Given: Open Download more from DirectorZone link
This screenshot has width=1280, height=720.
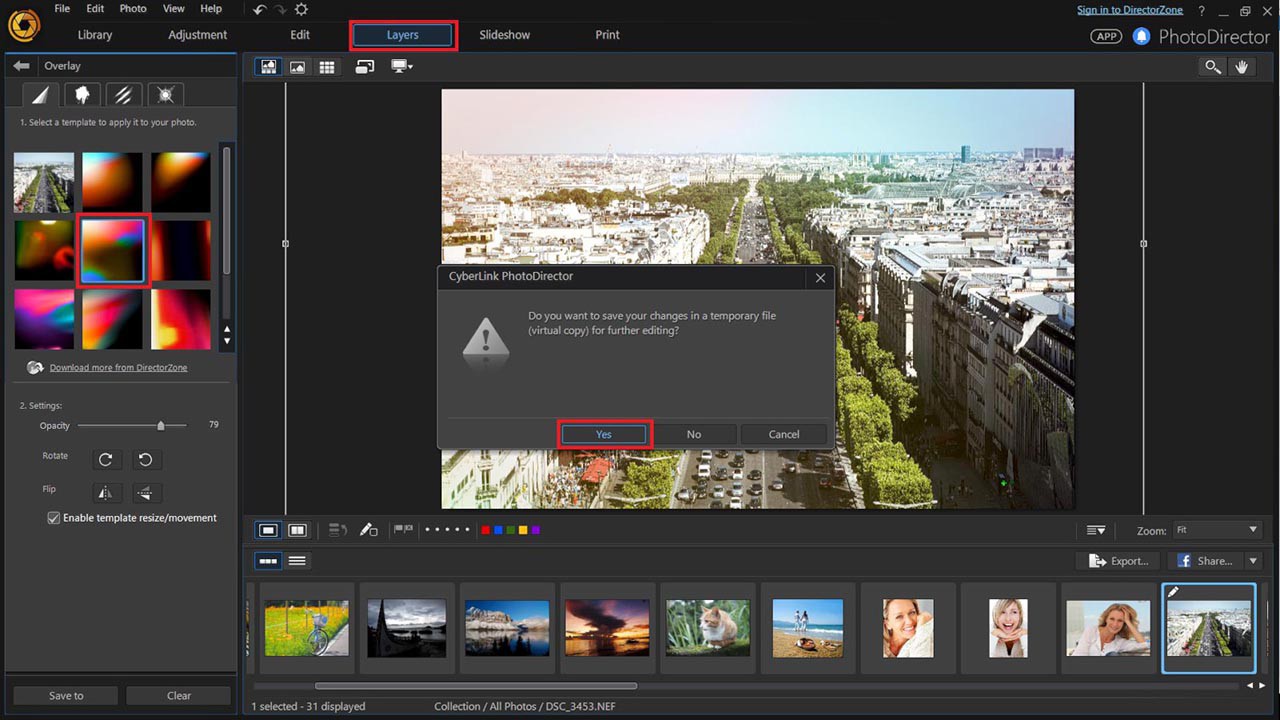Looking at the screenshot, I should pyautogui.click(x=119, y=368).
